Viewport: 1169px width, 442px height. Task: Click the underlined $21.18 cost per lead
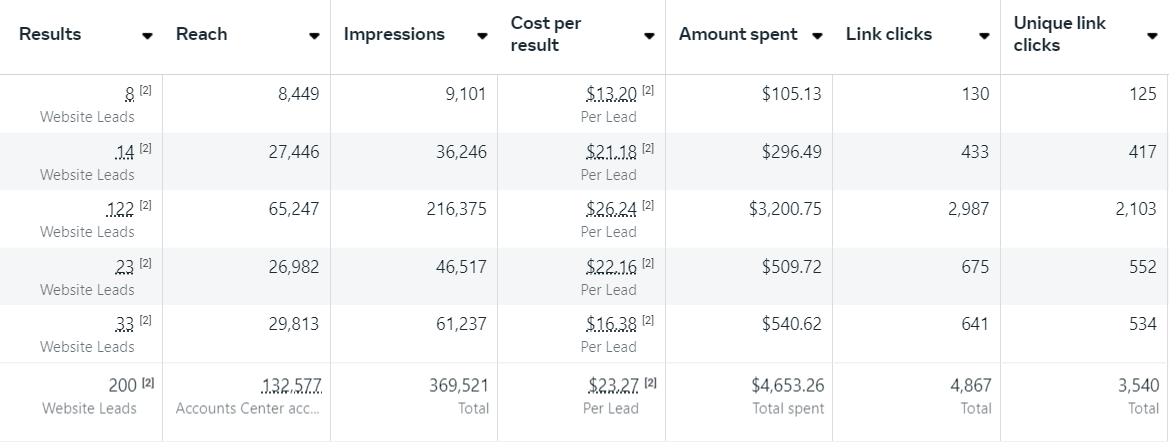pos(611,152)
